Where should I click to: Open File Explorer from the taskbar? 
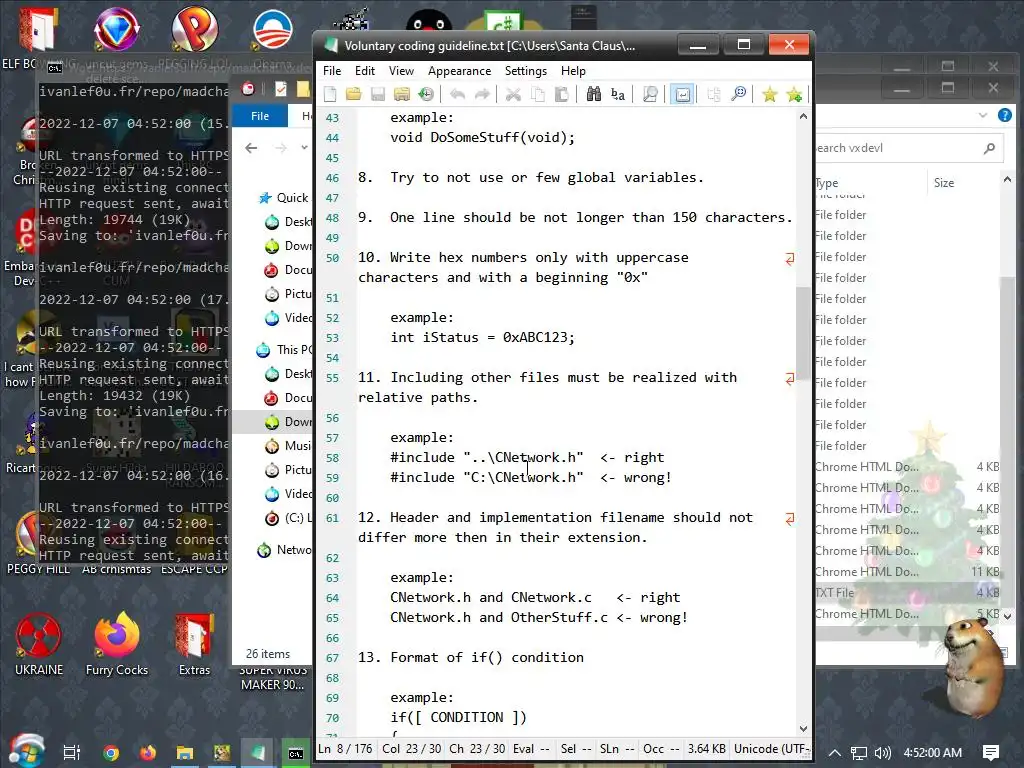(185, 753)
